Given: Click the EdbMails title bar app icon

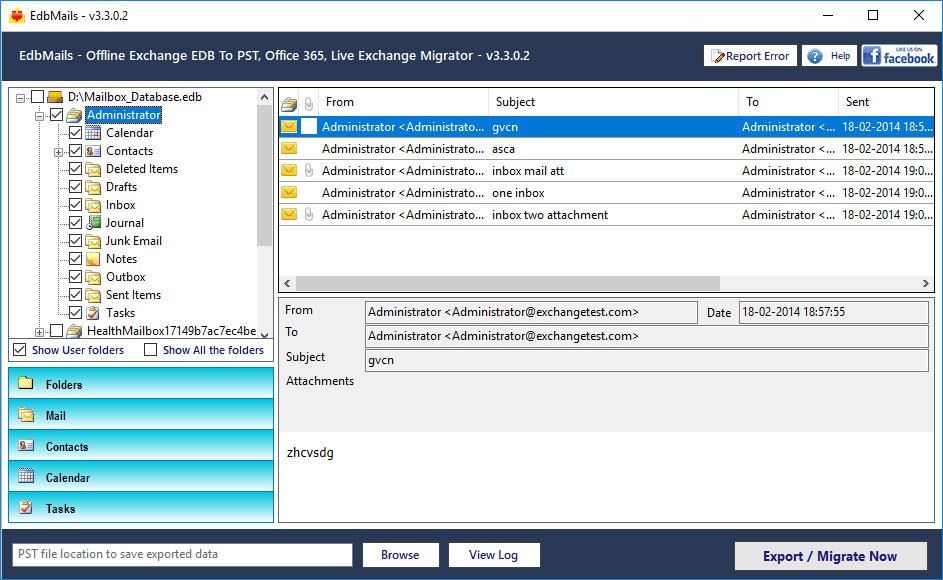Looking at the screenshot, I should pos(16,16).
